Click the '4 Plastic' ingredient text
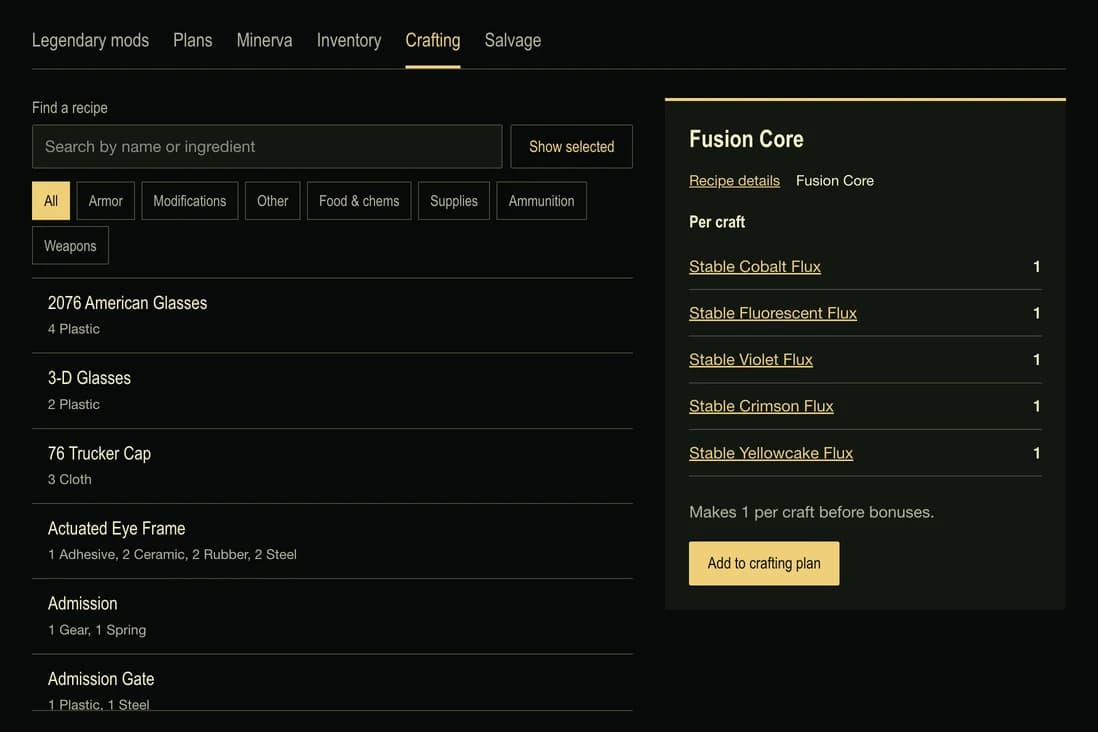Viewport: 1098px width, 732px height. coord(74,329)
